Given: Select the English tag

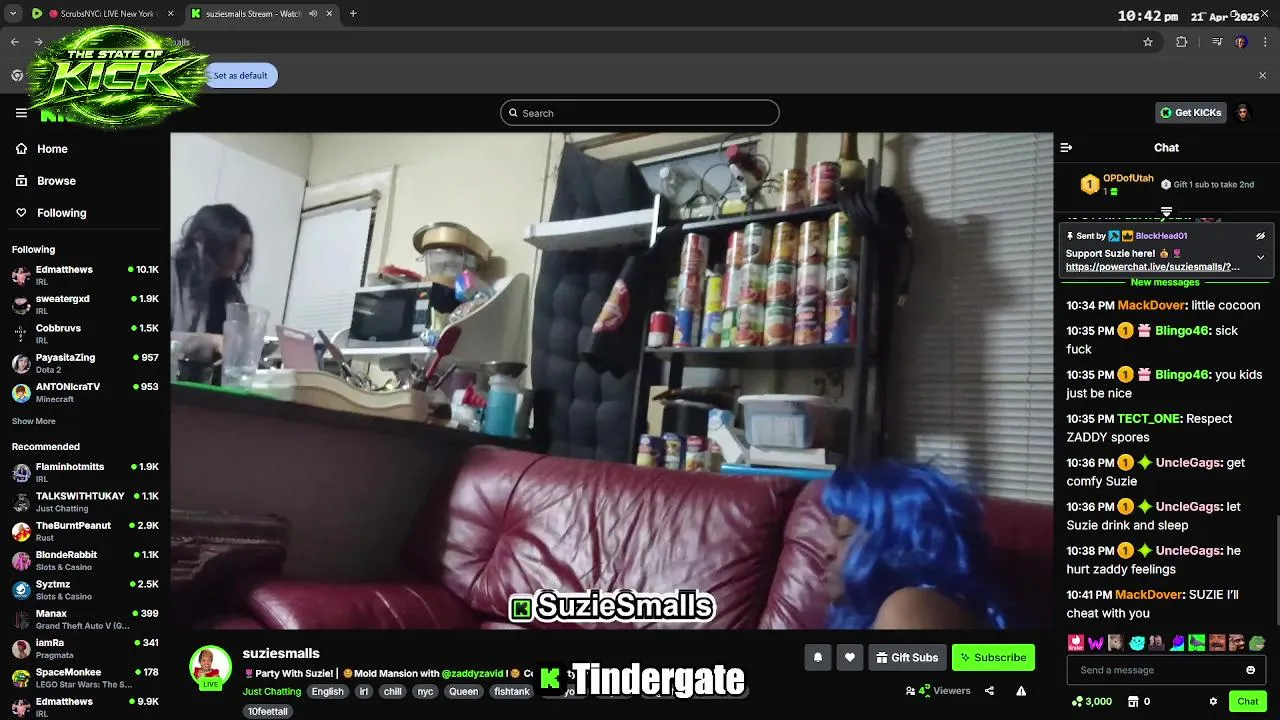Looking at the screenshot, I should (327, 691).
